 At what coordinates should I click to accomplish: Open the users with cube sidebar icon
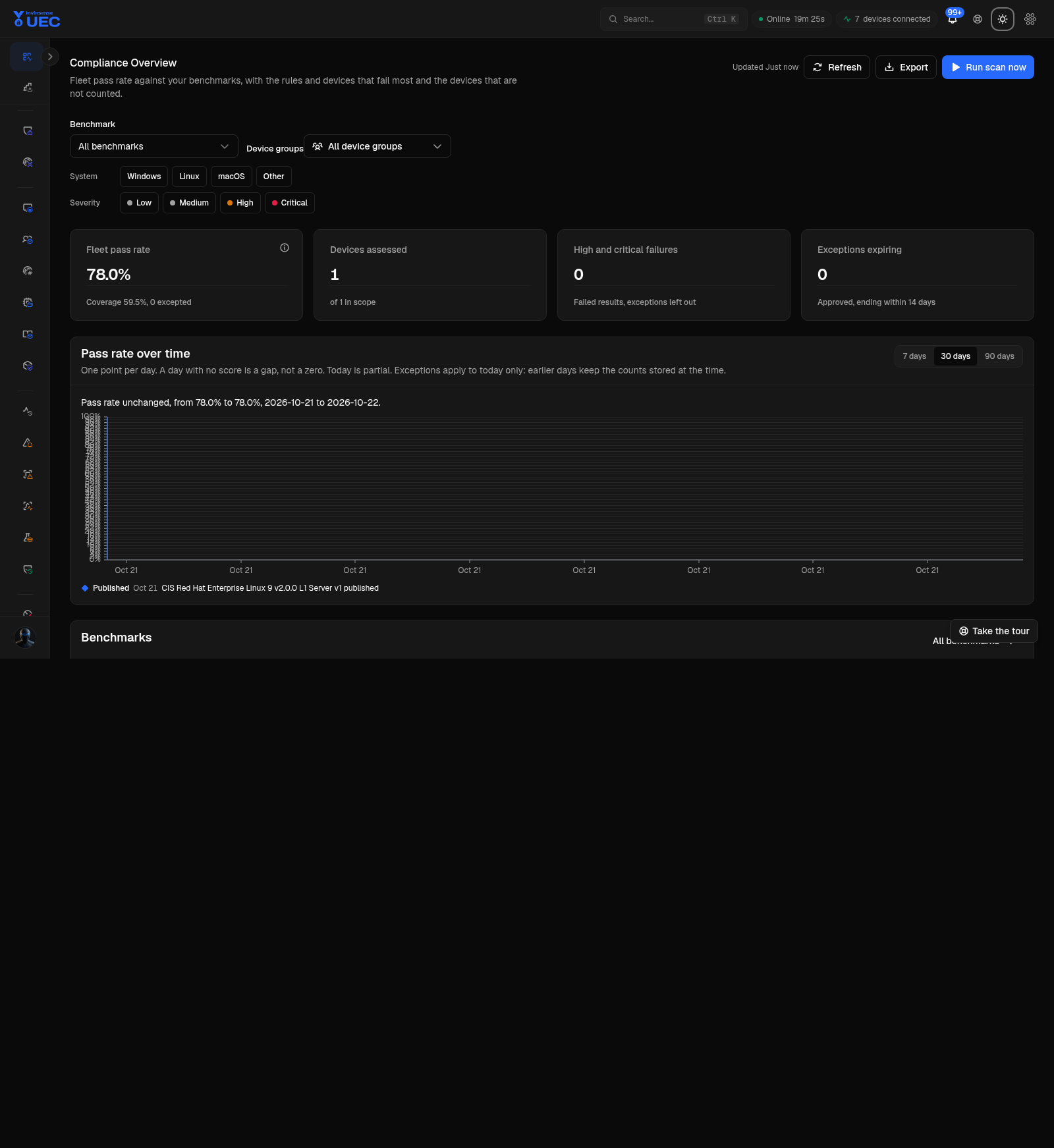pyautogui.click(x=28, y=240)
